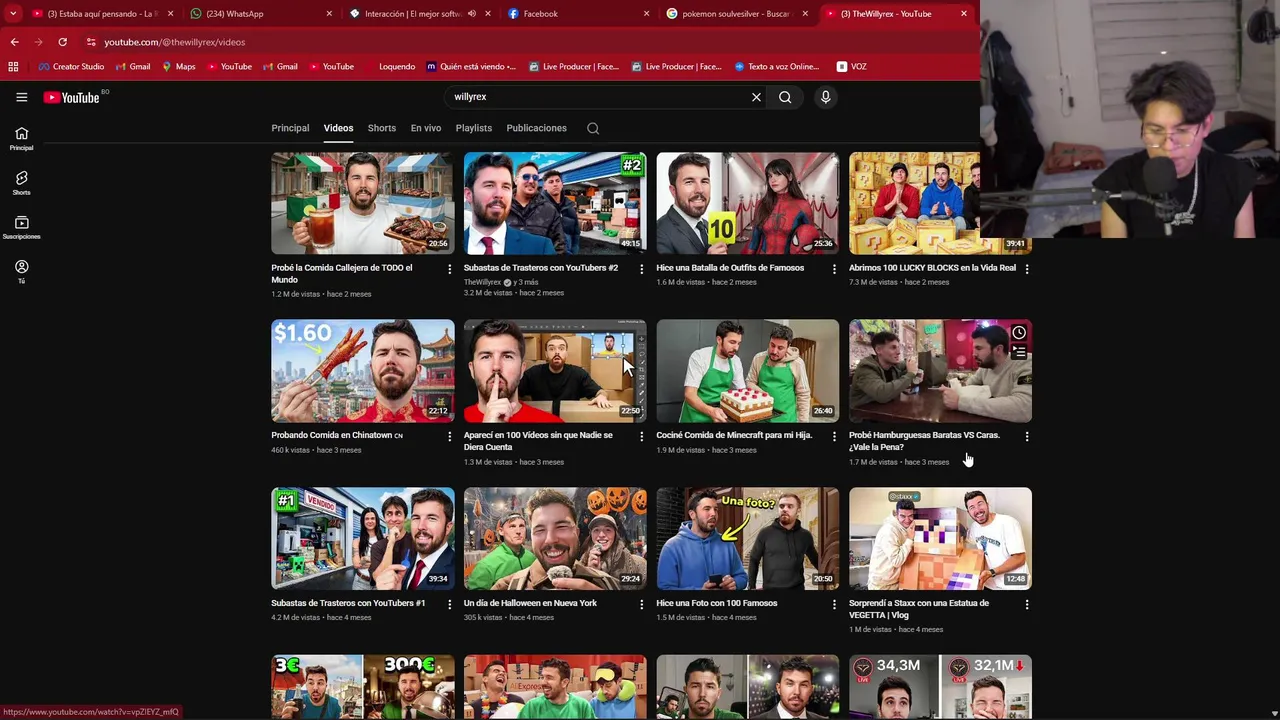This screenshot has width=1280, height=720.
Task: Open Subastas de Trasteros #2 thumbnail
Action: pos(555,203)
